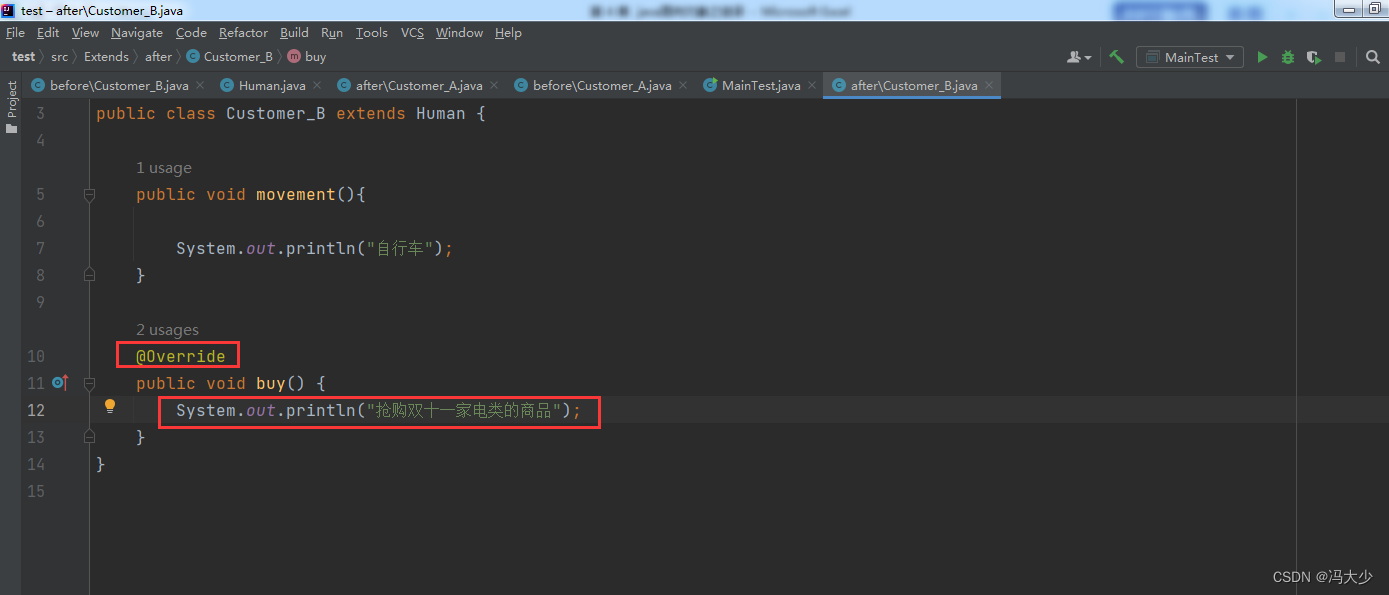Open the Tools menu
The image size is (1389, 595).
pos(372,33)
